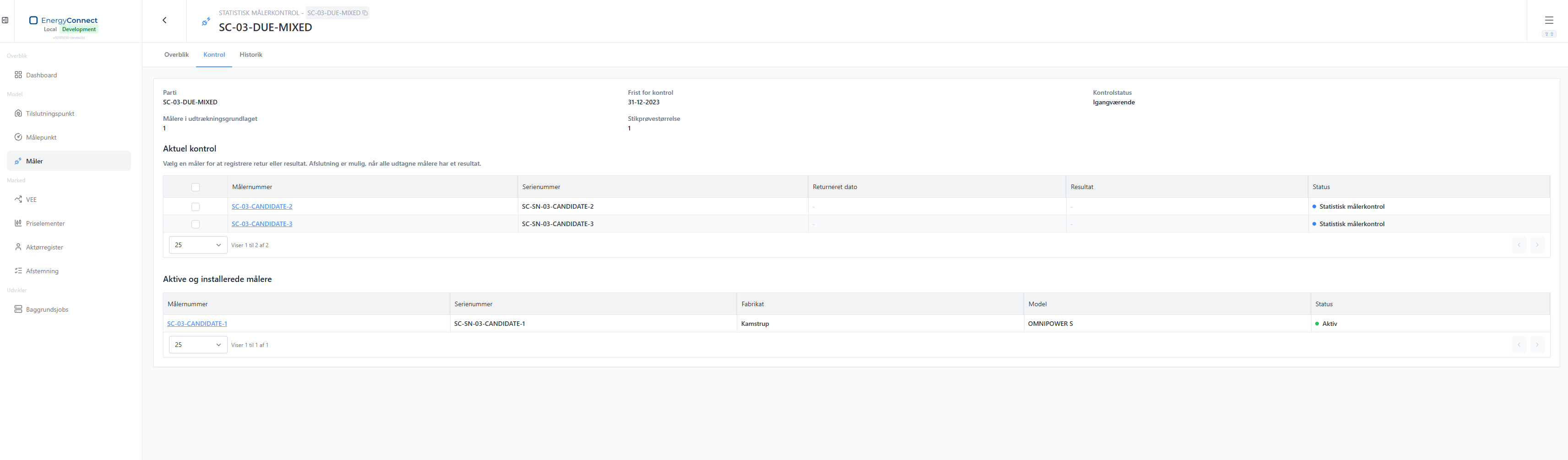The width and height of the screenshot is (1568, 460).
Task: Go back with the left chevron arrow
Action: coord(164,20)
